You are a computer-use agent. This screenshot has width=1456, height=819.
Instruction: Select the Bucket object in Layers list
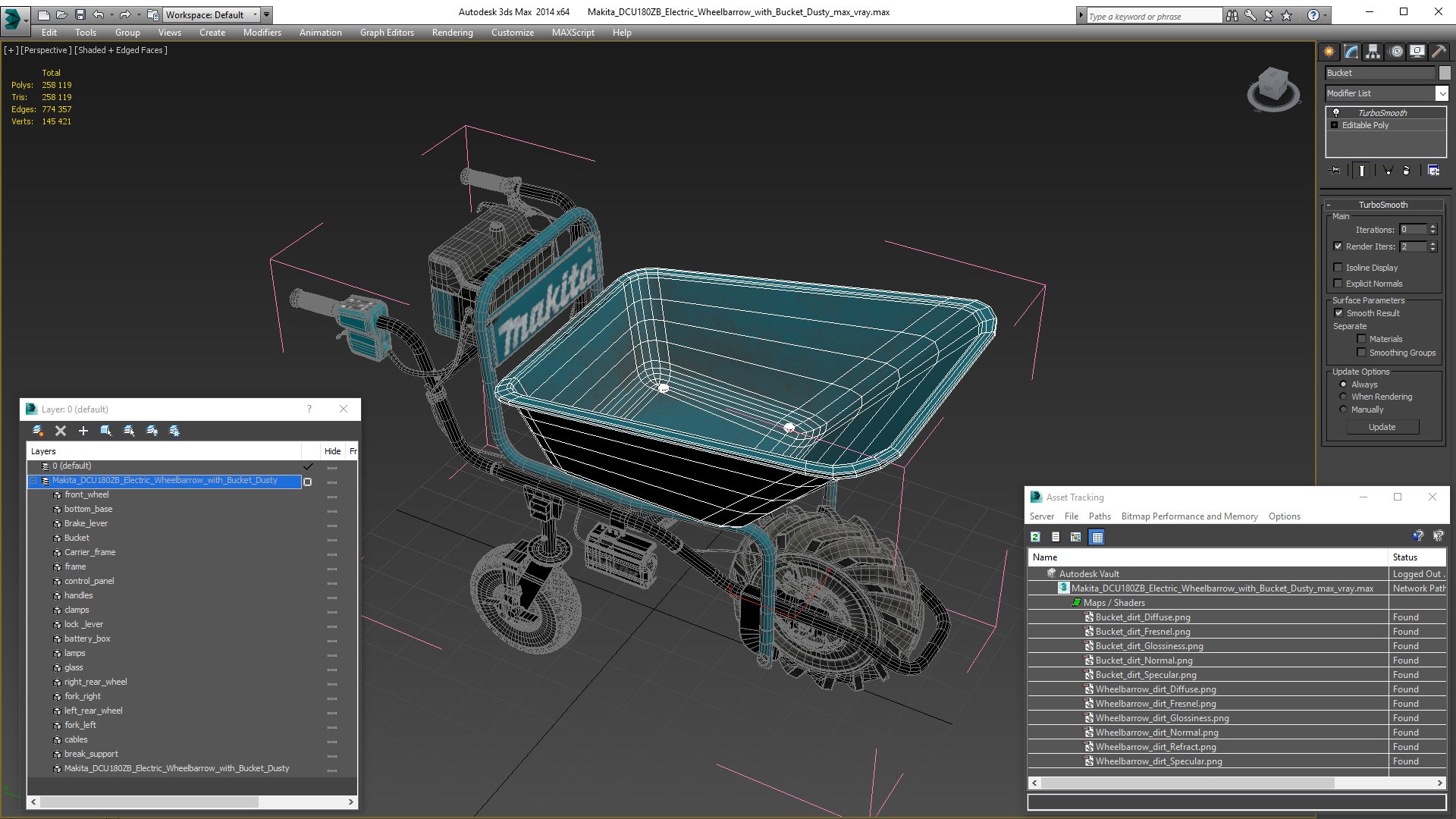pyautogui.click(x=77, y=538)
